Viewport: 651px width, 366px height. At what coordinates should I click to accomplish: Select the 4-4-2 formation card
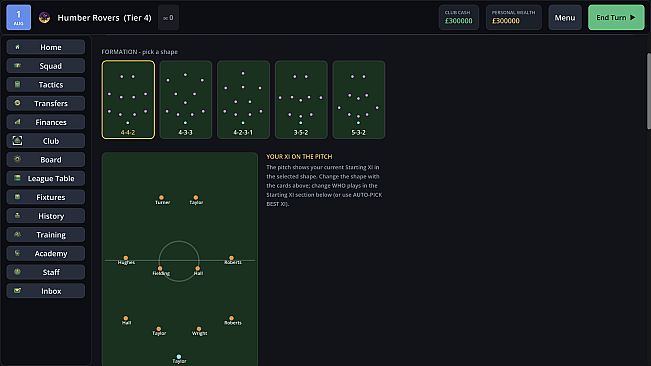(x=128, y=100)
